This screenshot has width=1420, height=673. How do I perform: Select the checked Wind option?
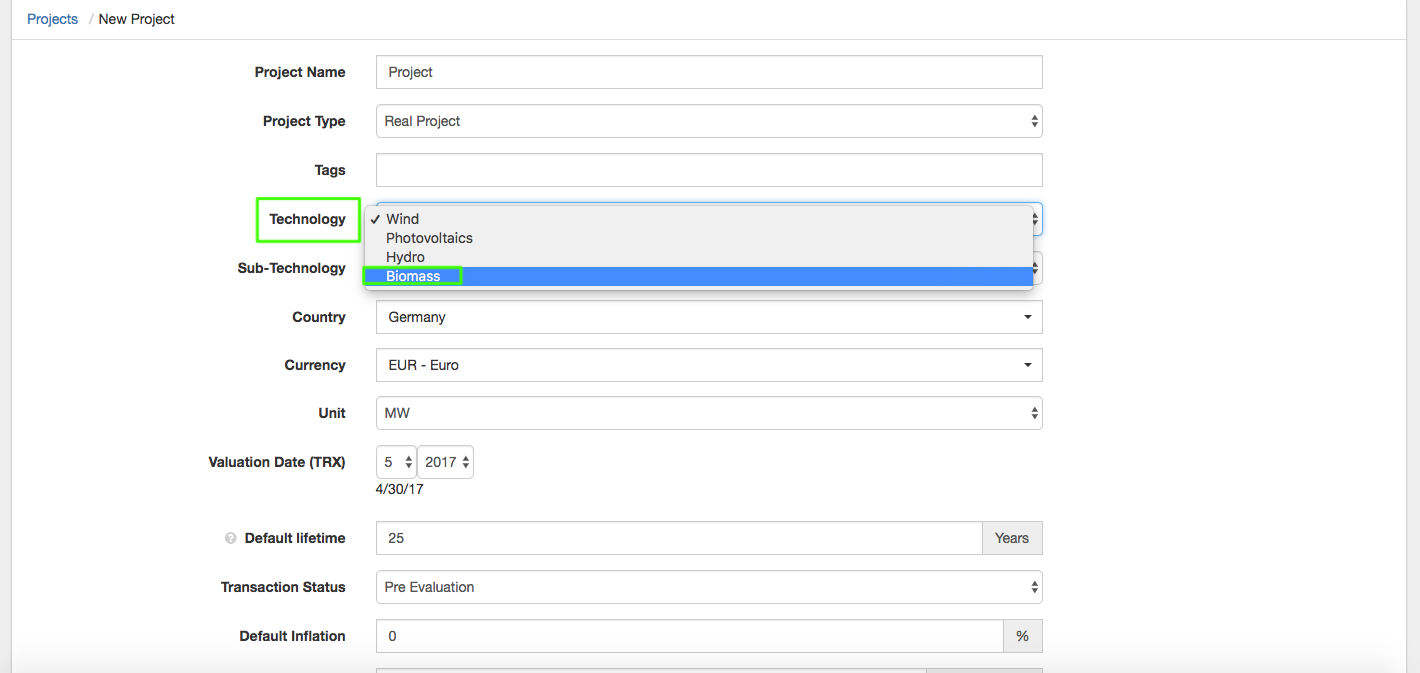point(402,219)
